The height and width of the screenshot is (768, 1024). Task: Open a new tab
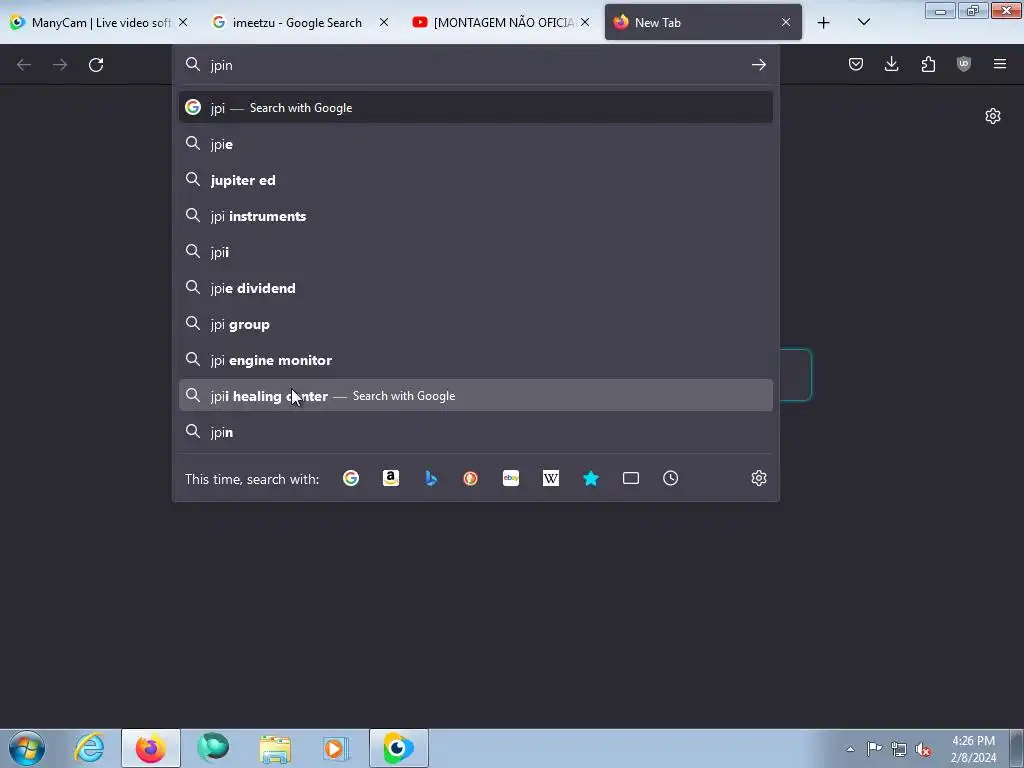[824, 23]
